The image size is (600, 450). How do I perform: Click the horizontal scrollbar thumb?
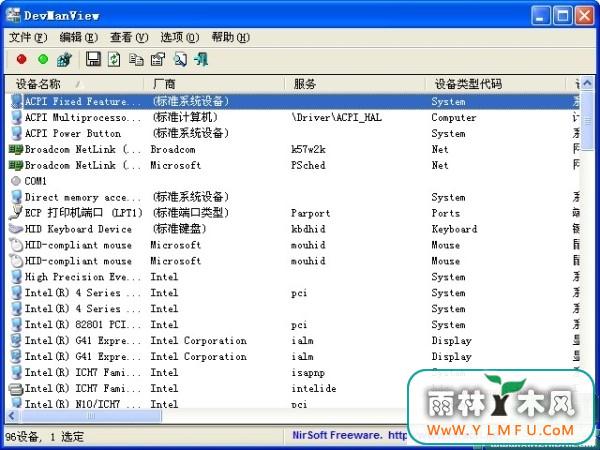[x=91, y=416]
